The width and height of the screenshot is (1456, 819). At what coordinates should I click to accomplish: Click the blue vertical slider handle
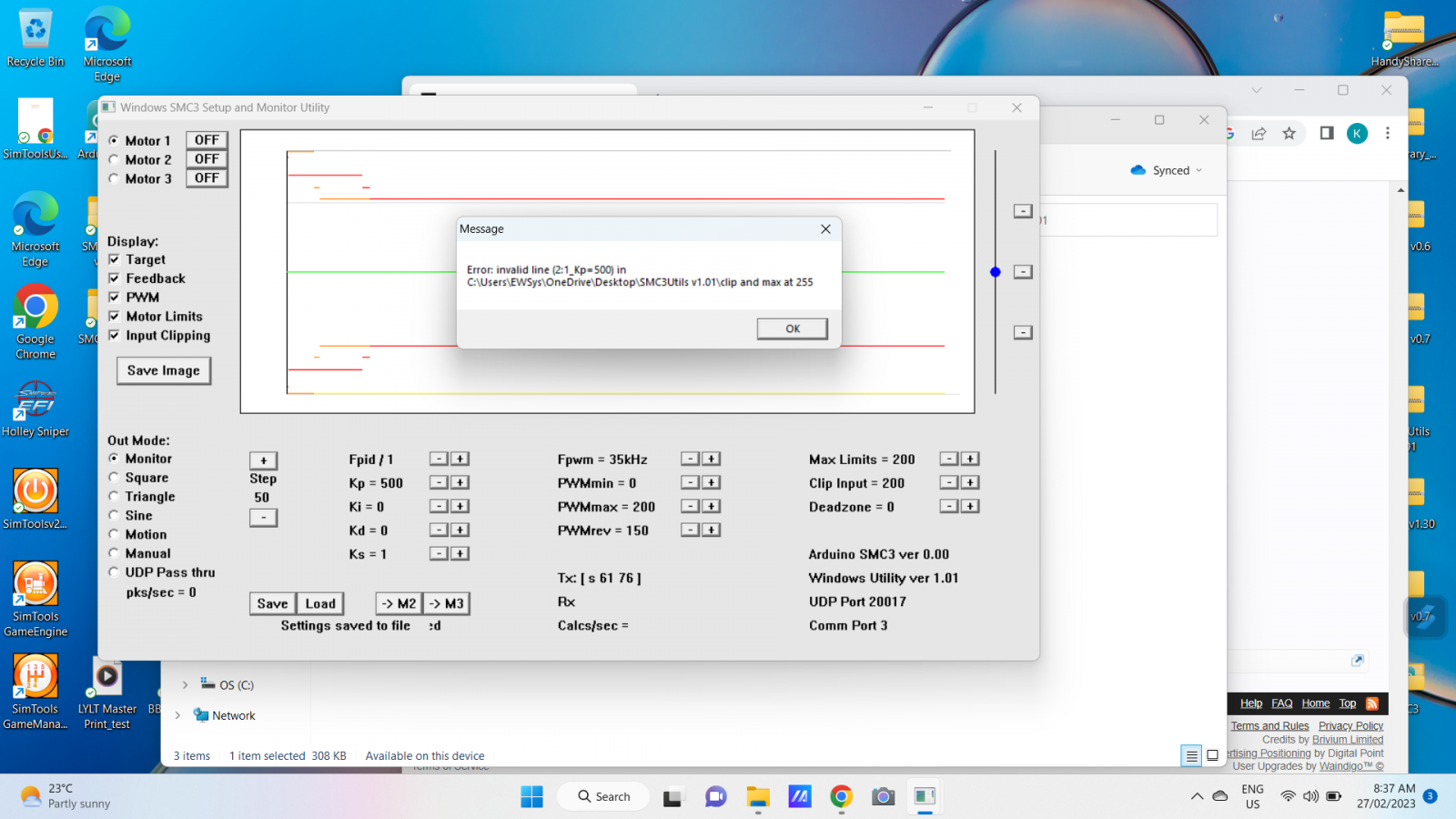click(996, 272)
